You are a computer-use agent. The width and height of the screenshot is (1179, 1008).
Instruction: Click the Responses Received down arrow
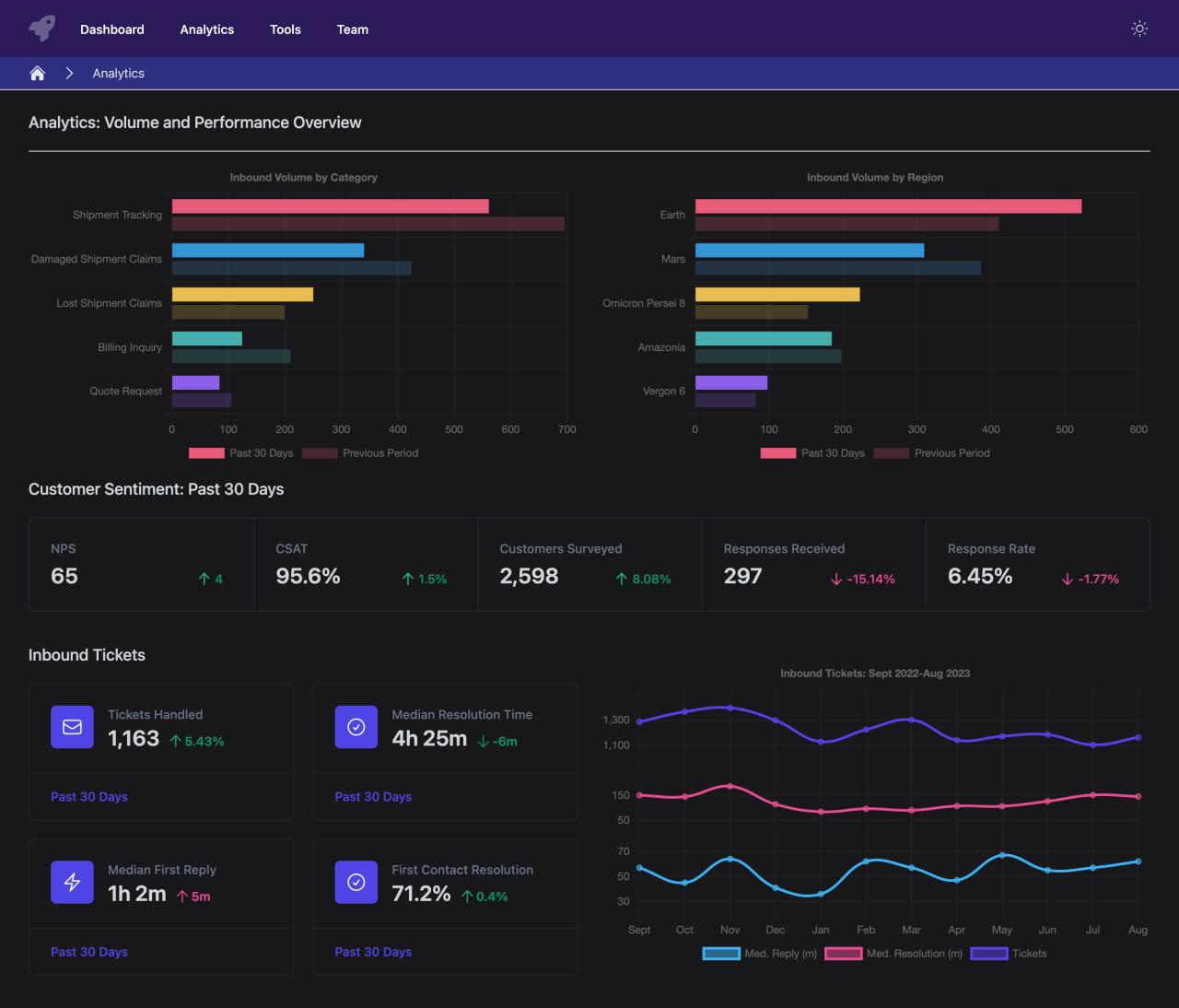tap(836, 579)
